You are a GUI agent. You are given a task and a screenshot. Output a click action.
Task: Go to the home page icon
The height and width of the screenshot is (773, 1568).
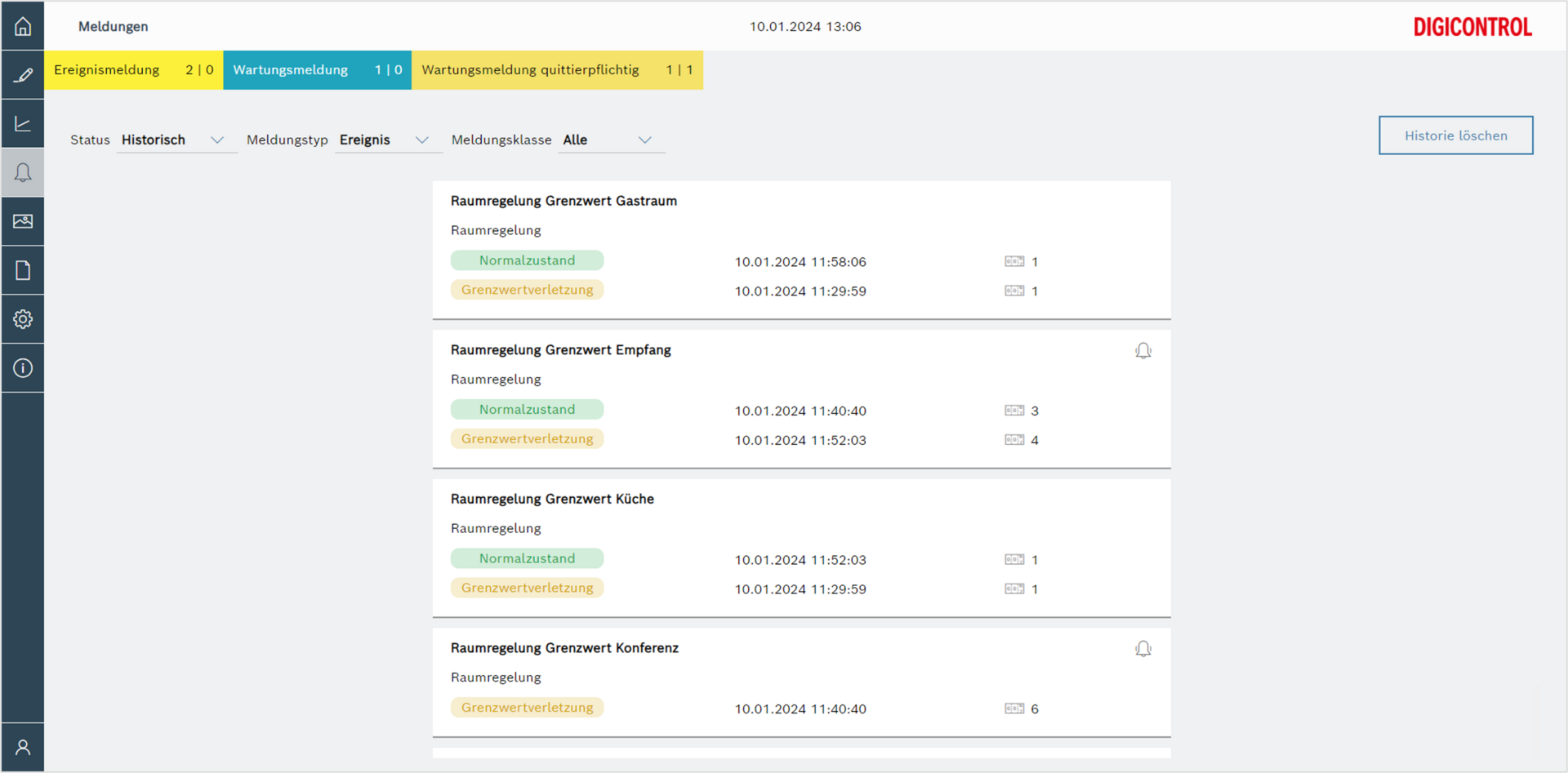(x=23, y=26)
